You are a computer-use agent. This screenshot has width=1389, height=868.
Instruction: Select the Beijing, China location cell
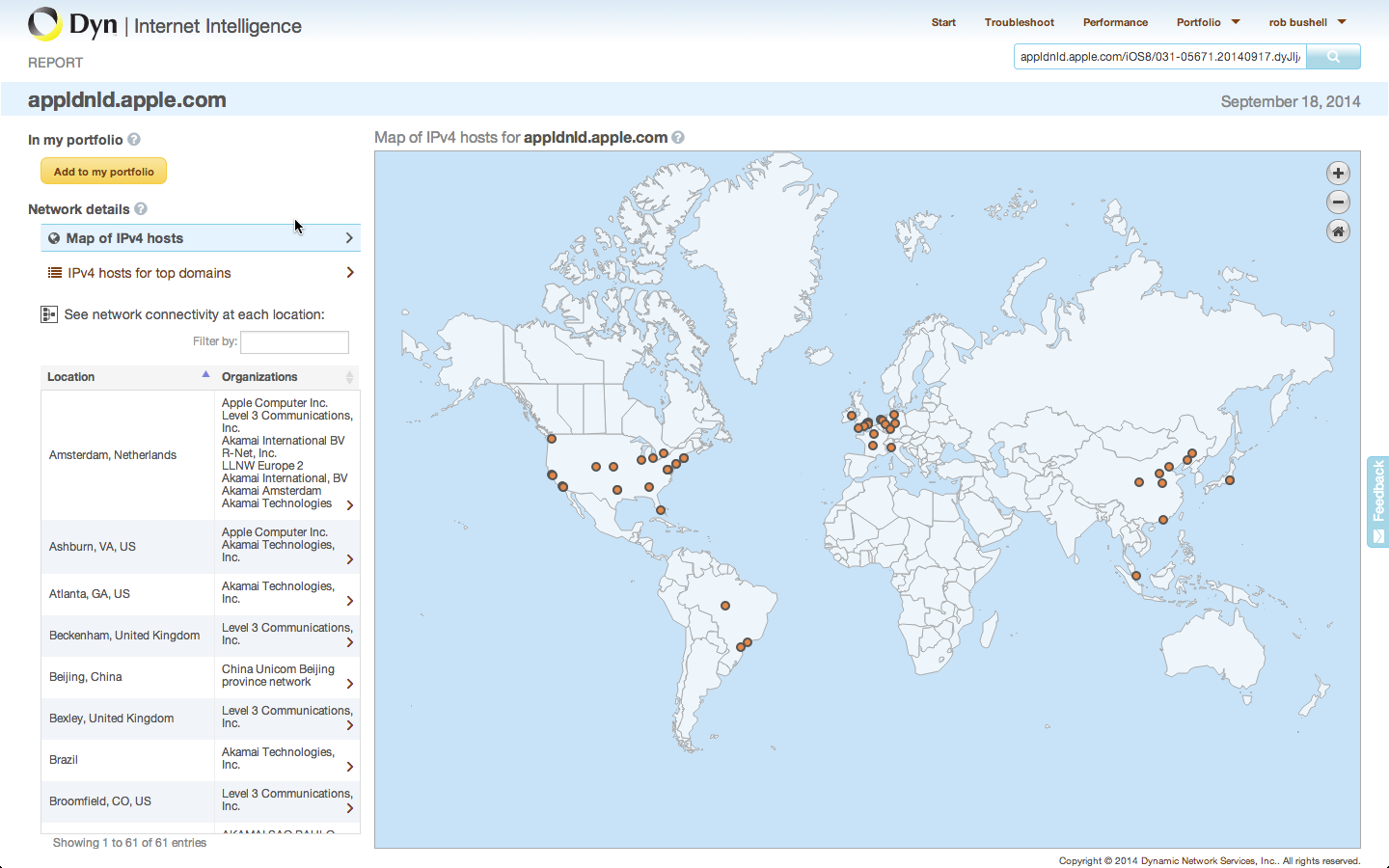[x=127, y=677]
